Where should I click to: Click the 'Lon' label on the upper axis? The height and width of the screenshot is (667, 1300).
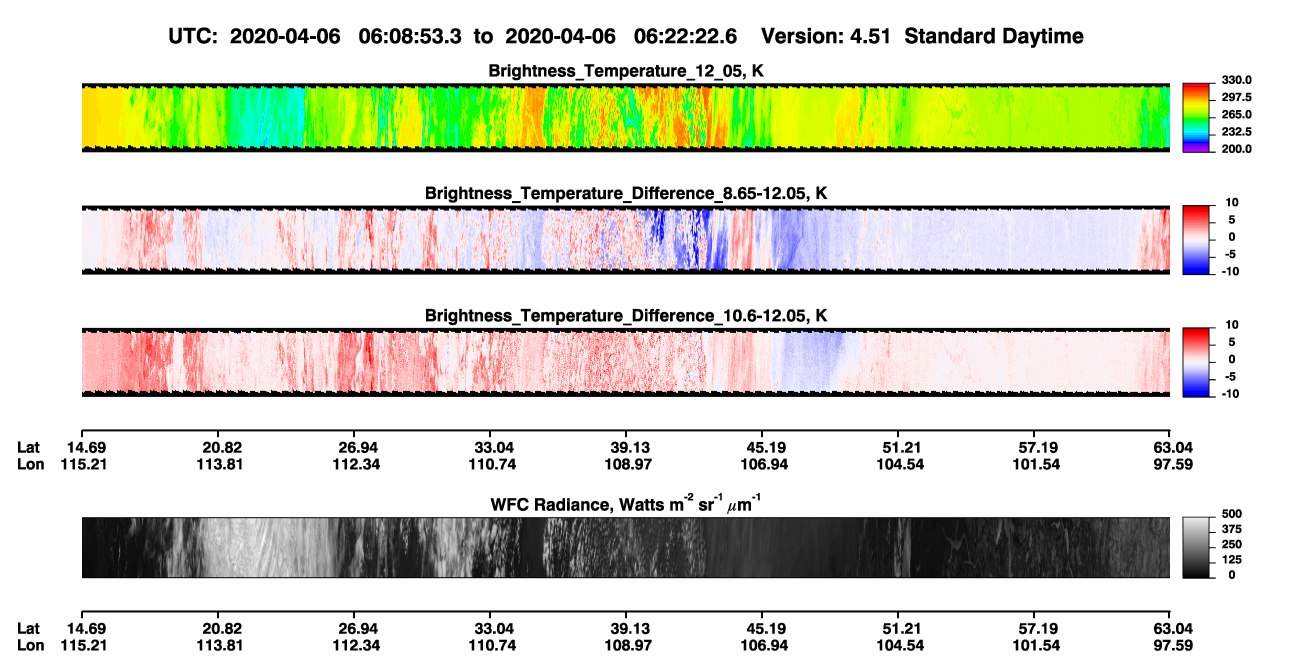[30, 464]
